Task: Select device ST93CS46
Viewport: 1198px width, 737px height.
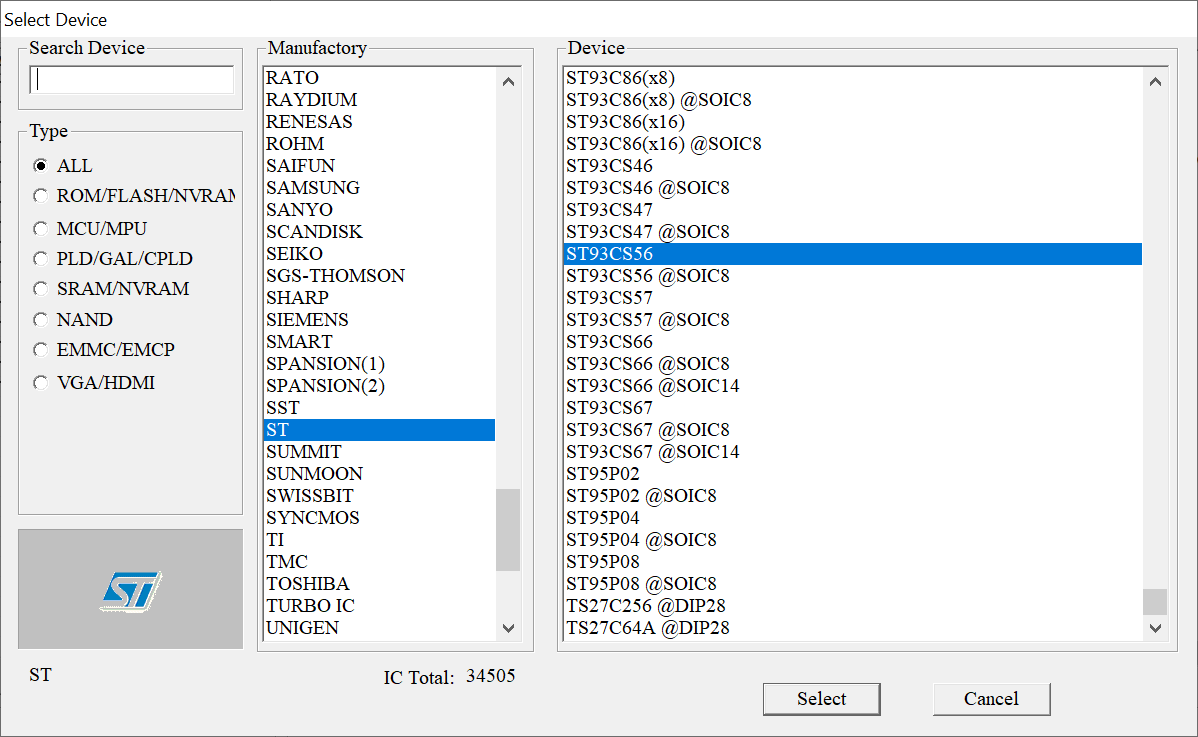Action: tap(853, 166)
